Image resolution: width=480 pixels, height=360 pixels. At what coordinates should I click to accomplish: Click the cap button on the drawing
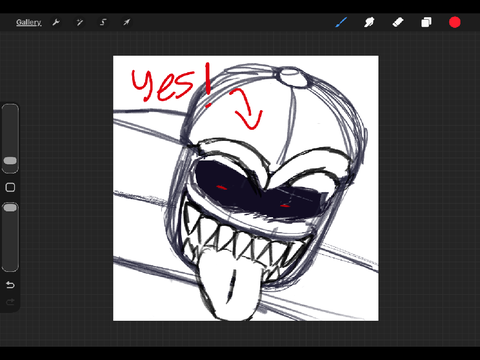292,76
